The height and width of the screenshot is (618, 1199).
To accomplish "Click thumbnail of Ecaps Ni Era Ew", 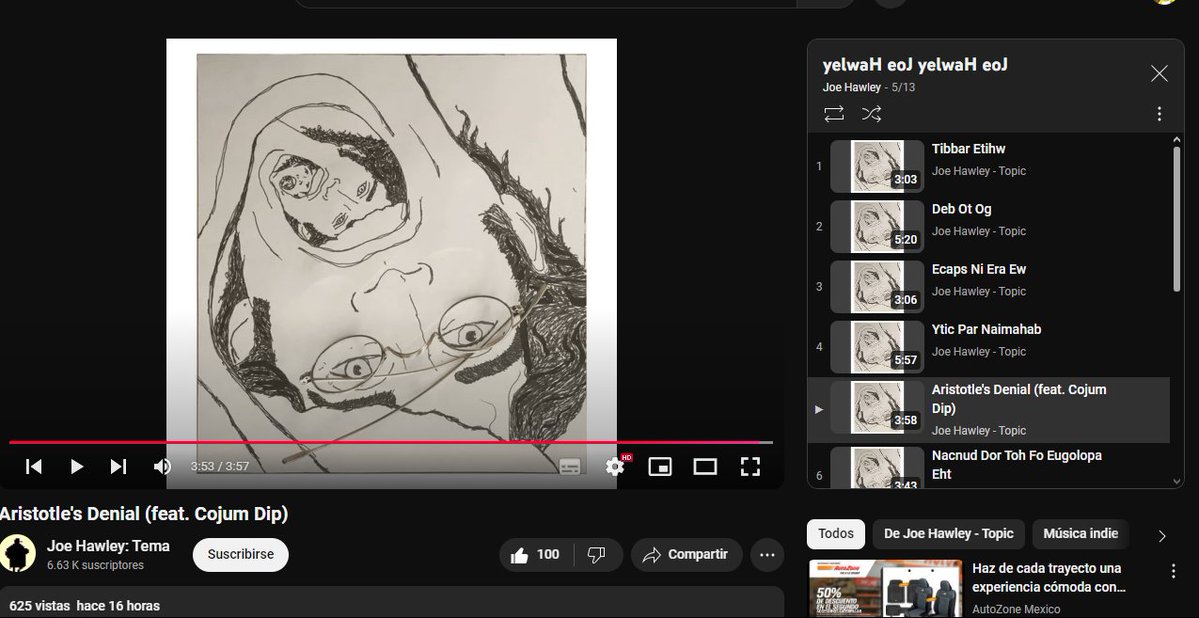I will [877, 287].
